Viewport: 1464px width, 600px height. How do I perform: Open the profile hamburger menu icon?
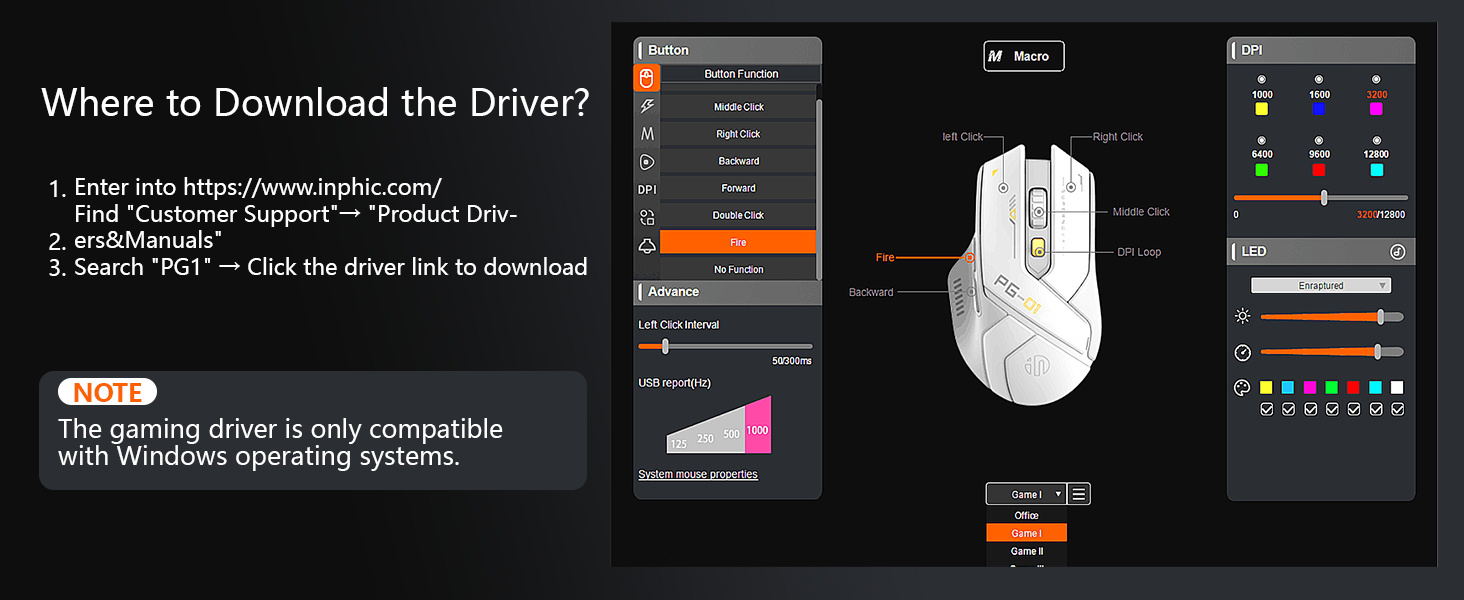tap(1078, 494)
